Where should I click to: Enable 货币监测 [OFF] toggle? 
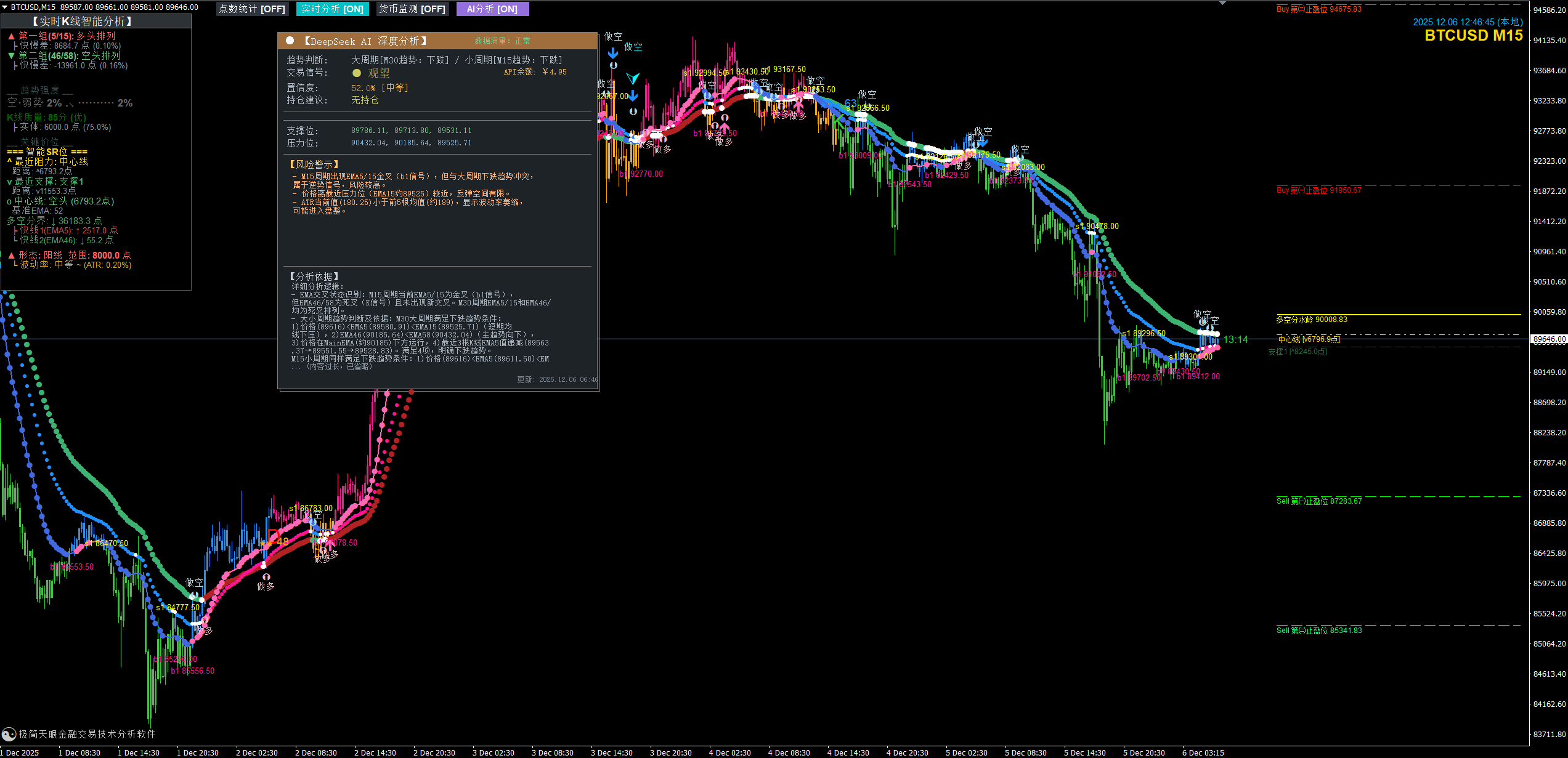(412, 9)
